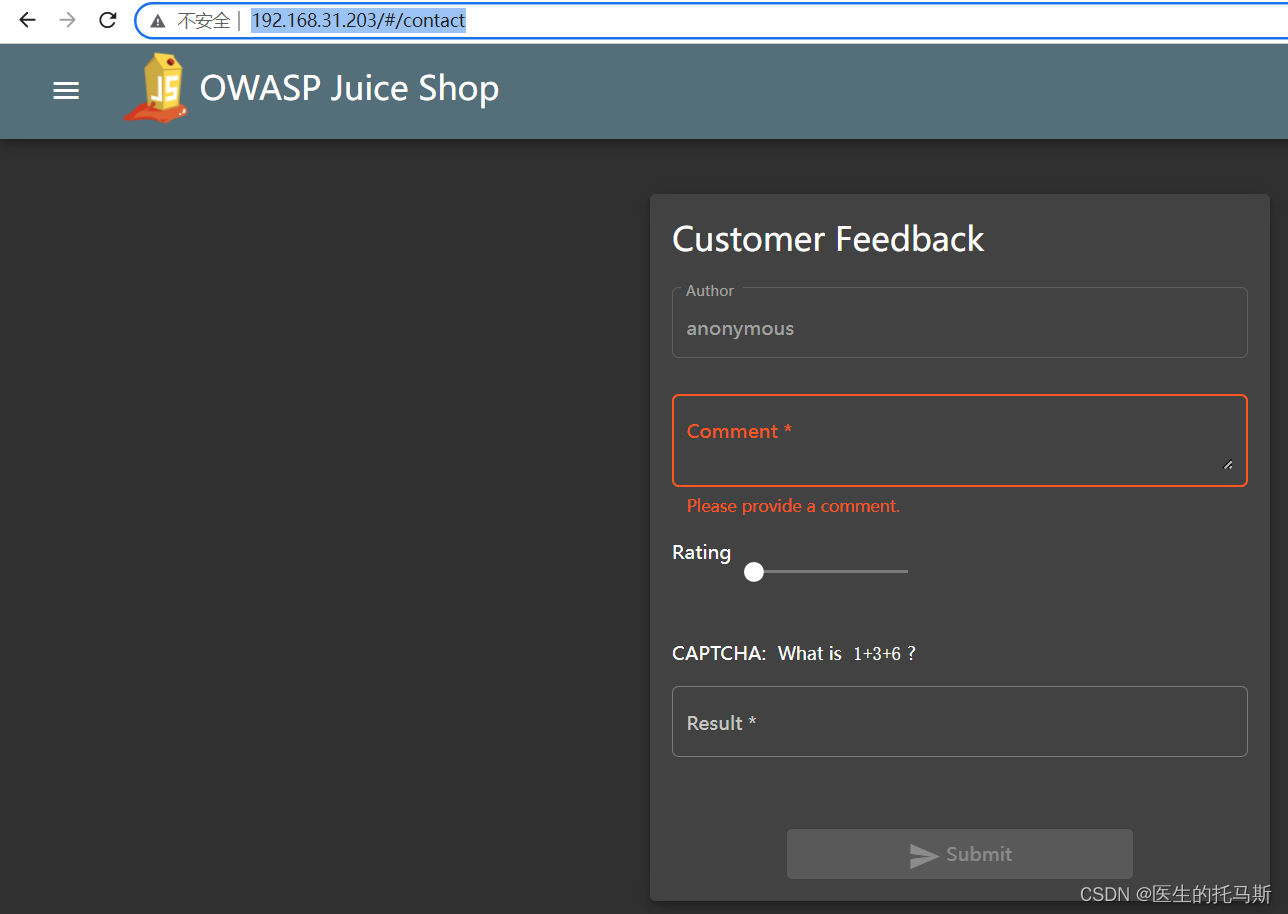Click the '不安全' security label
The height and width of the screenshot is (914, 1288).
(204, 21)
